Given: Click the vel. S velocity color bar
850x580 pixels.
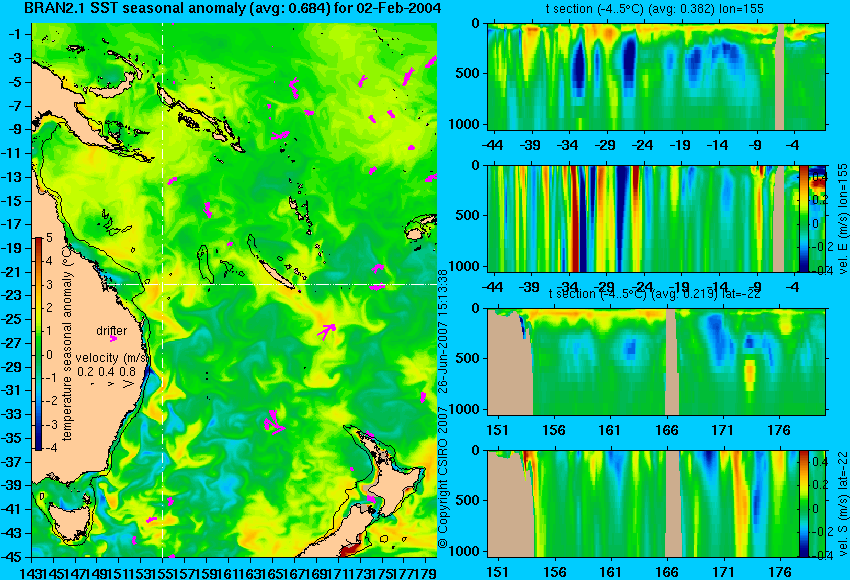Looking at the screenshot, I should [803, 504].
